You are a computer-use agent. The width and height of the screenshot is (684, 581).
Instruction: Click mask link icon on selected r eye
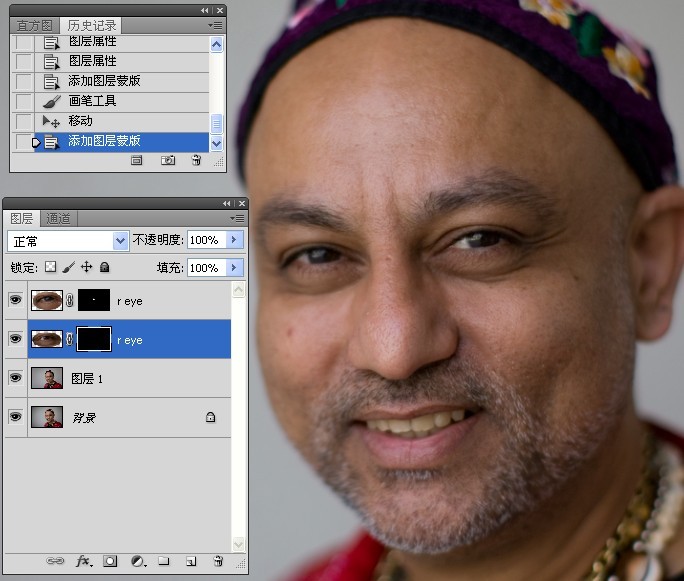tap(70, 339)
